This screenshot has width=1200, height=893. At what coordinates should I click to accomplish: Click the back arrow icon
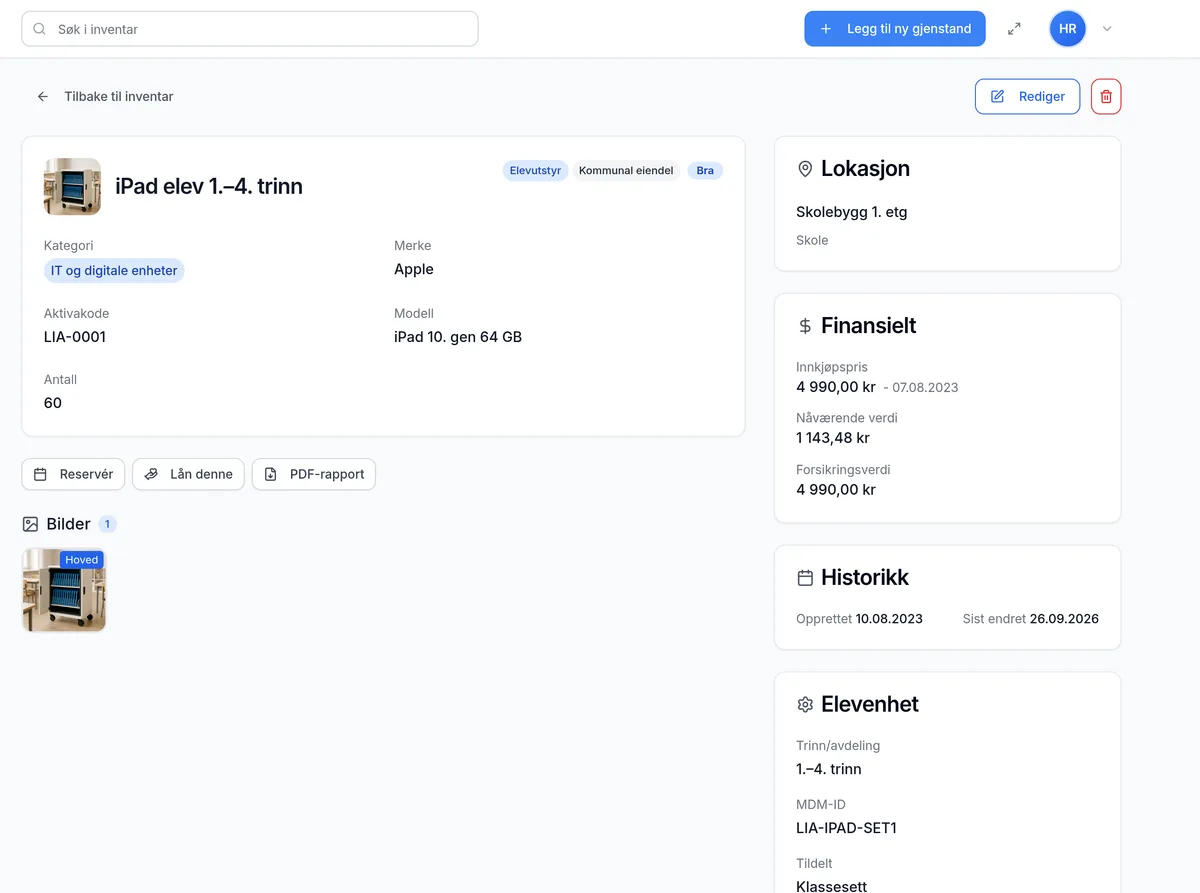pos(43,96)
